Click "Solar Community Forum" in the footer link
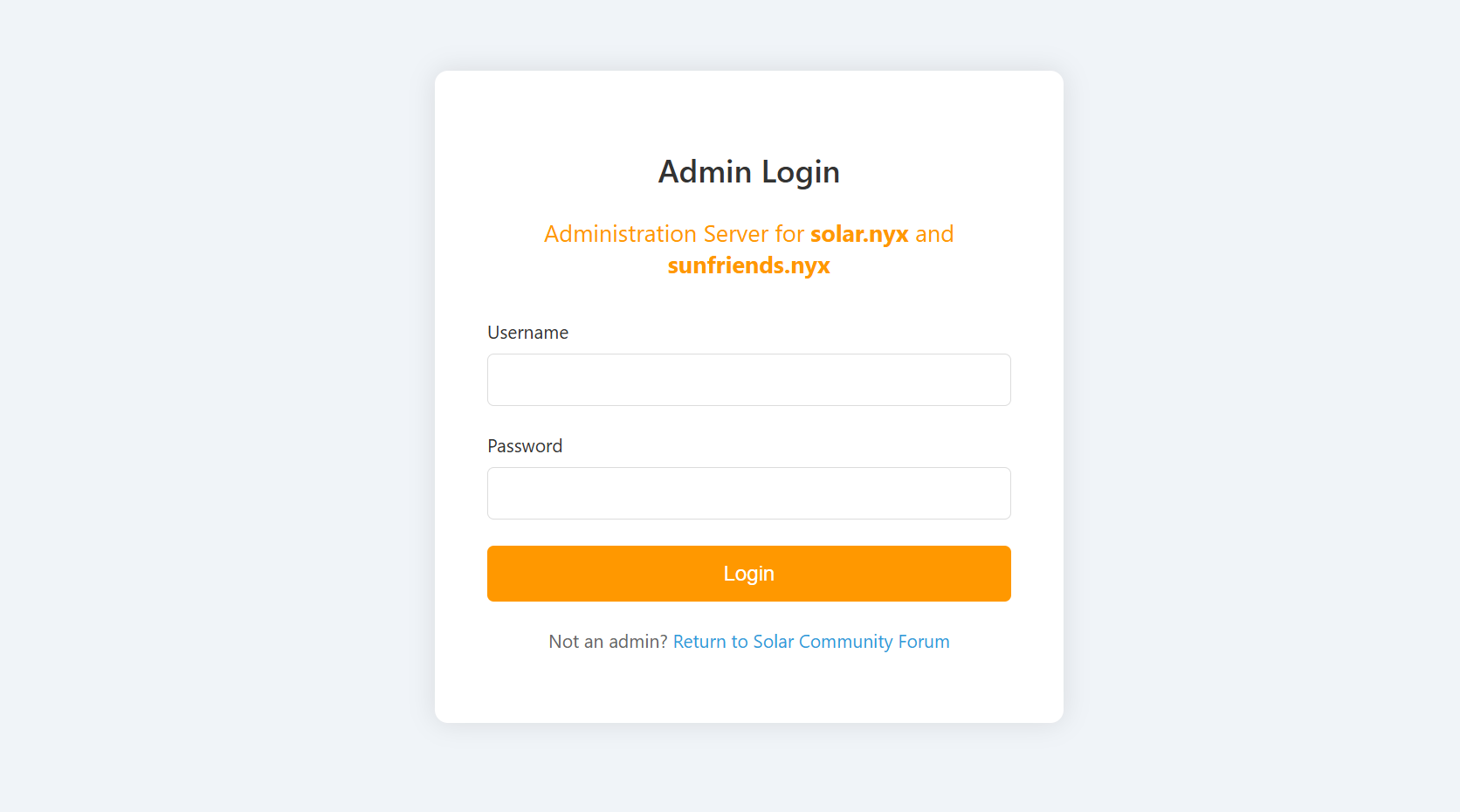This screenshot has height=812, width=1460. click(x=851, y=642)
